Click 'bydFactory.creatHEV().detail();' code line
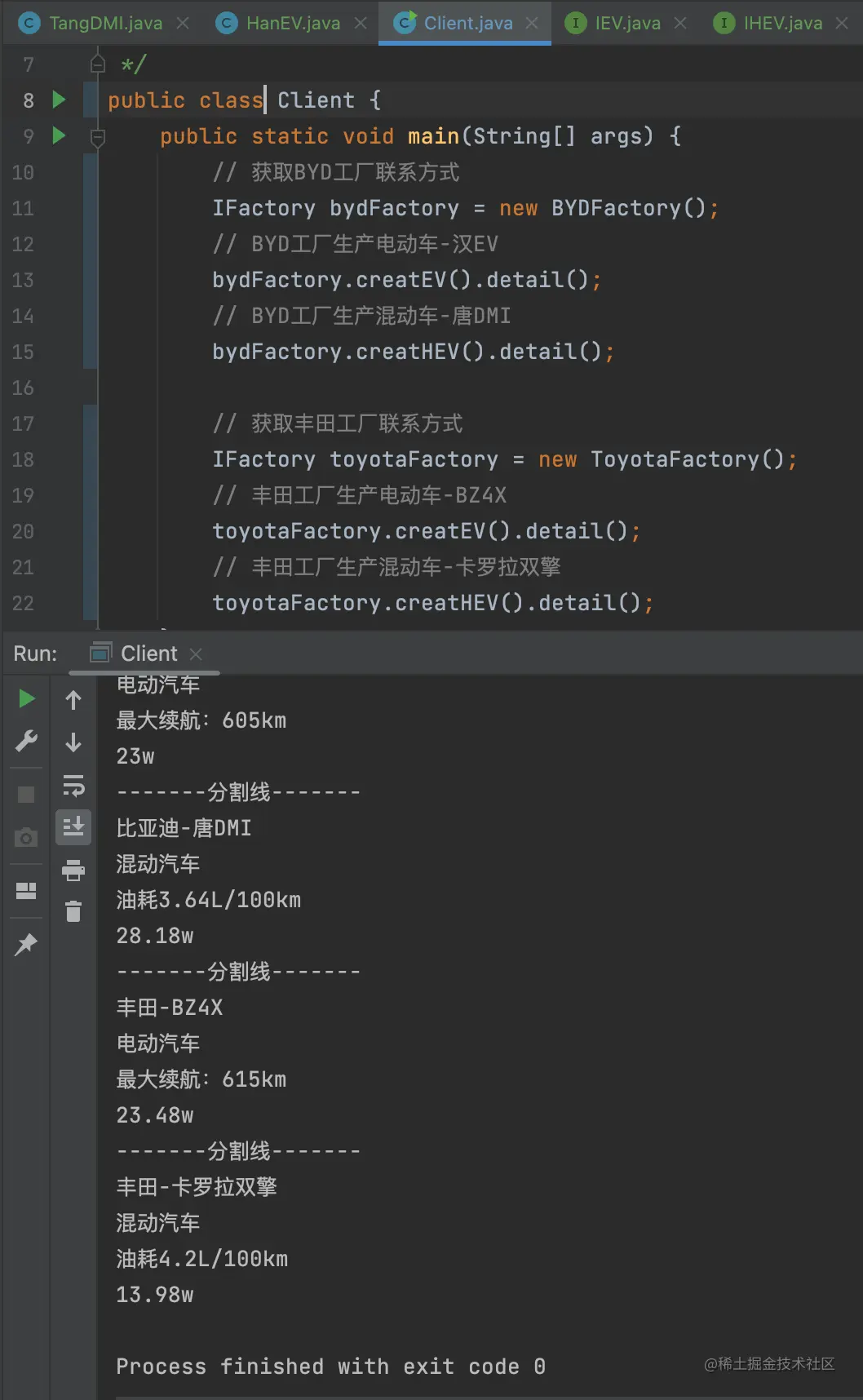This screenshot has width=863, height=1400. click(413, 352)
